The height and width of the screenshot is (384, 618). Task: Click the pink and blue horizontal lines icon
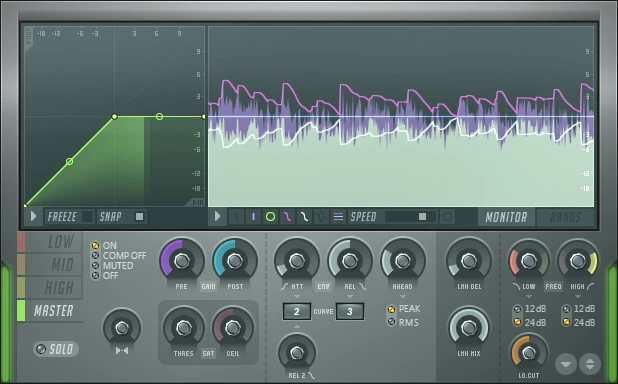338,216
